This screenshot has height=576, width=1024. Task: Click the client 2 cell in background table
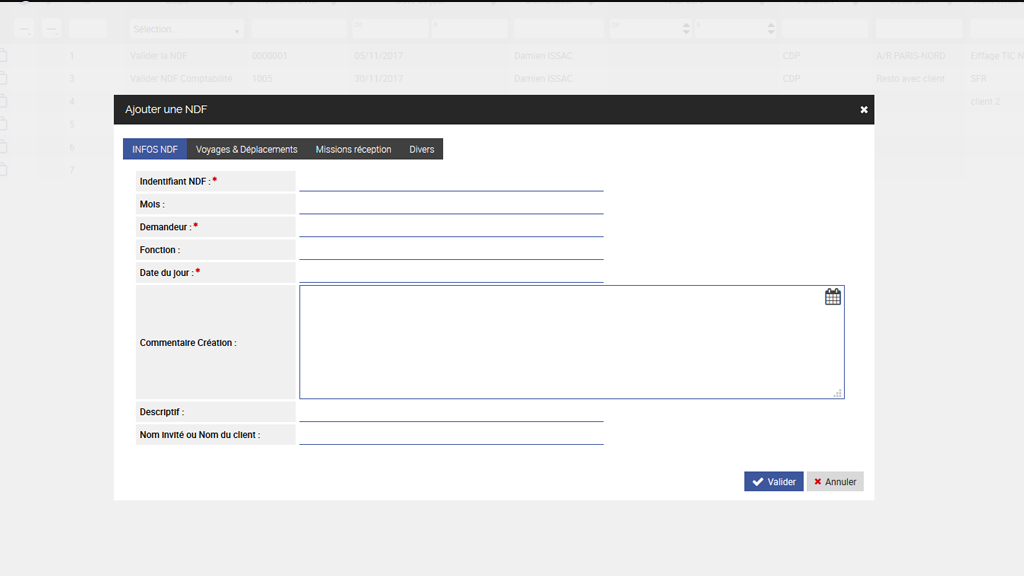click(x=985, y=102)
